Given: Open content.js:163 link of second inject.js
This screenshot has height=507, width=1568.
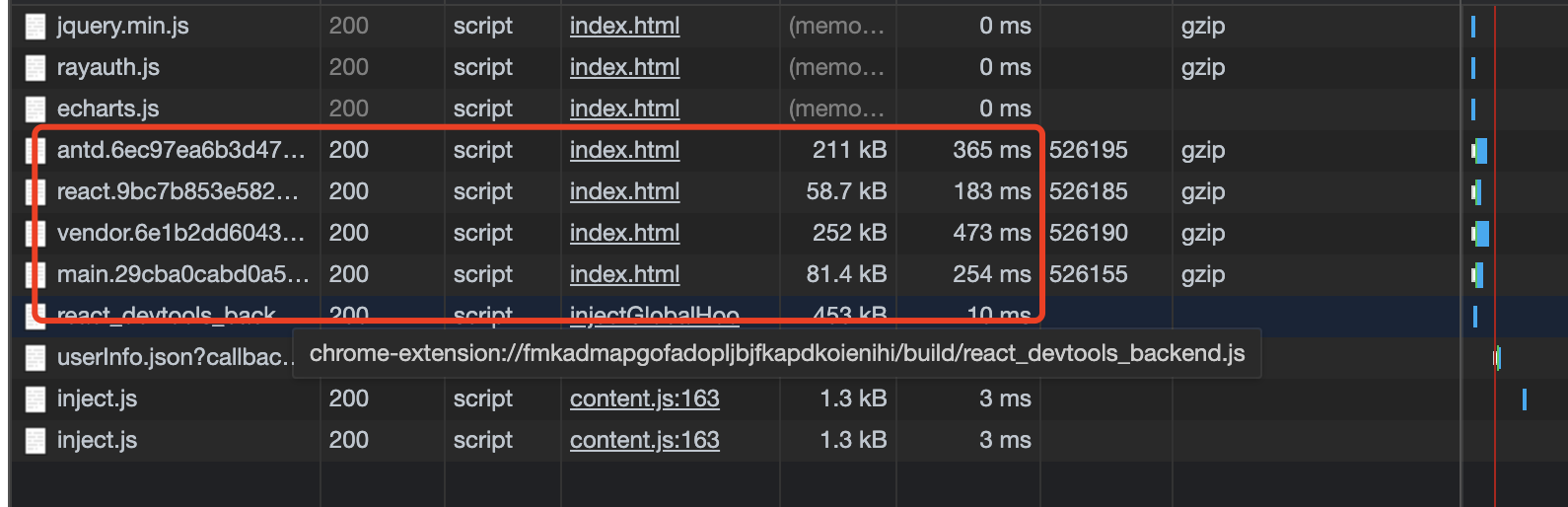Looking at the screenshot, I should point(645,441).
